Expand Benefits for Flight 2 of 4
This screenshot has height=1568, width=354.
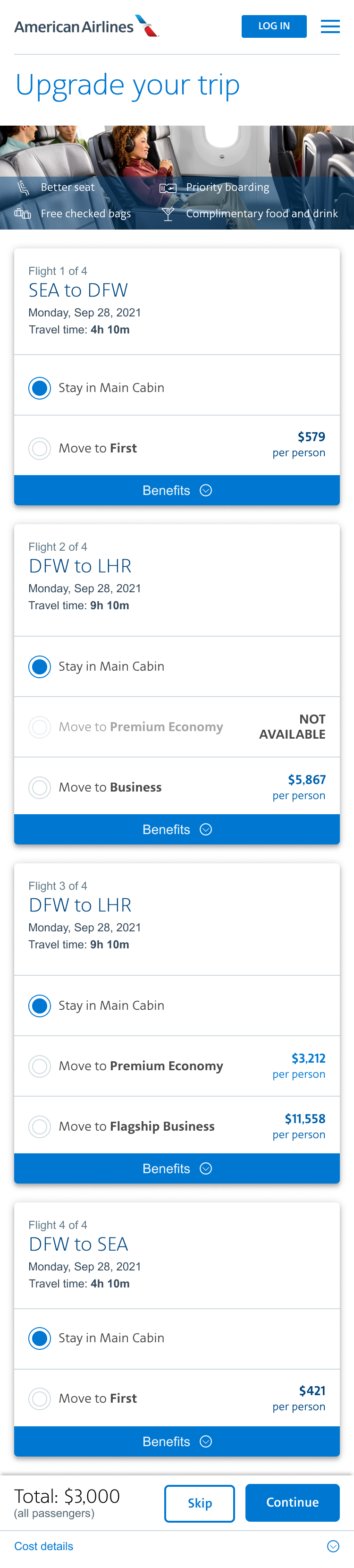pyautogui.click(x=177, y=830)
